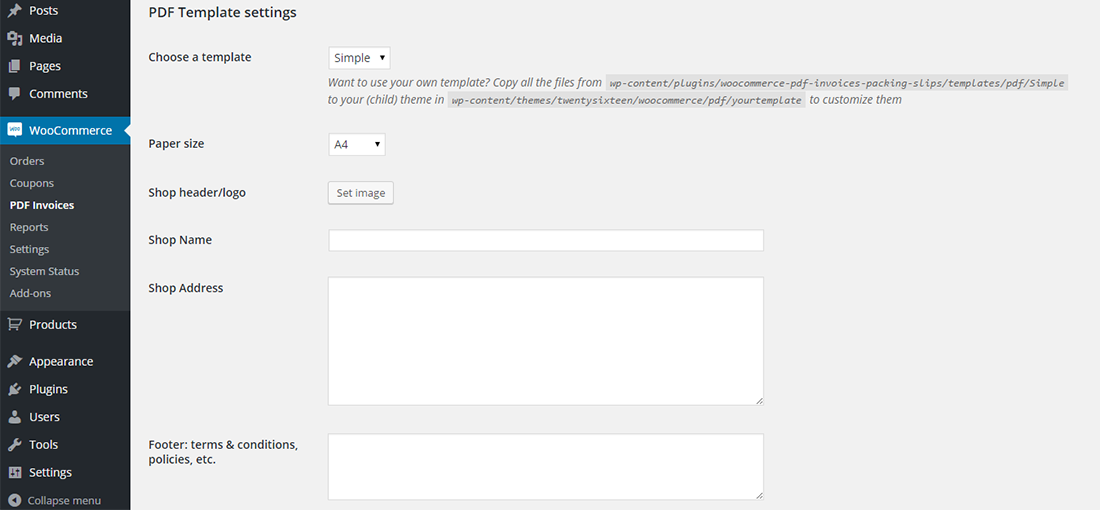Click the Plugins plug icon

pos(15,389)
